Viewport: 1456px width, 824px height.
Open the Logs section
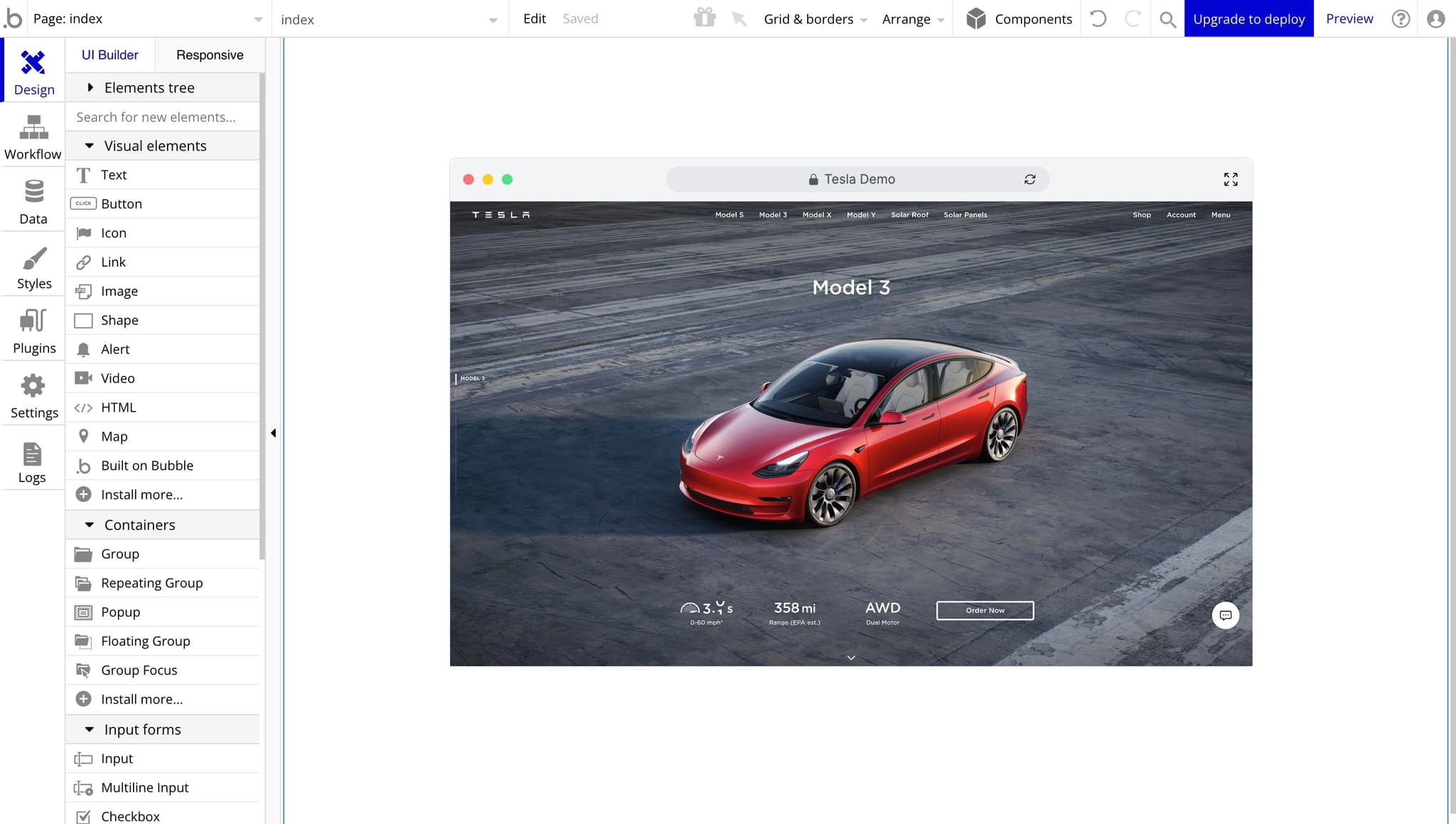pos(32,461)
